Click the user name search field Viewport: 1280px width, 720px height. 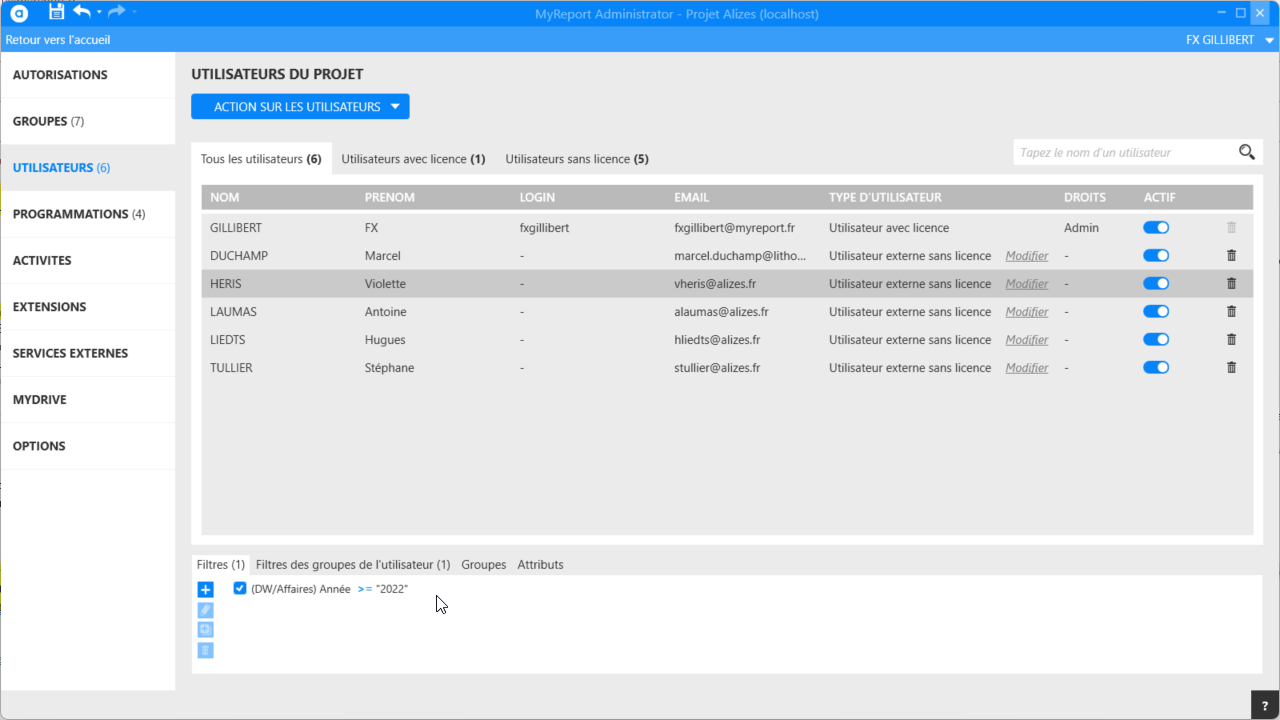(x=1120, y=152)
